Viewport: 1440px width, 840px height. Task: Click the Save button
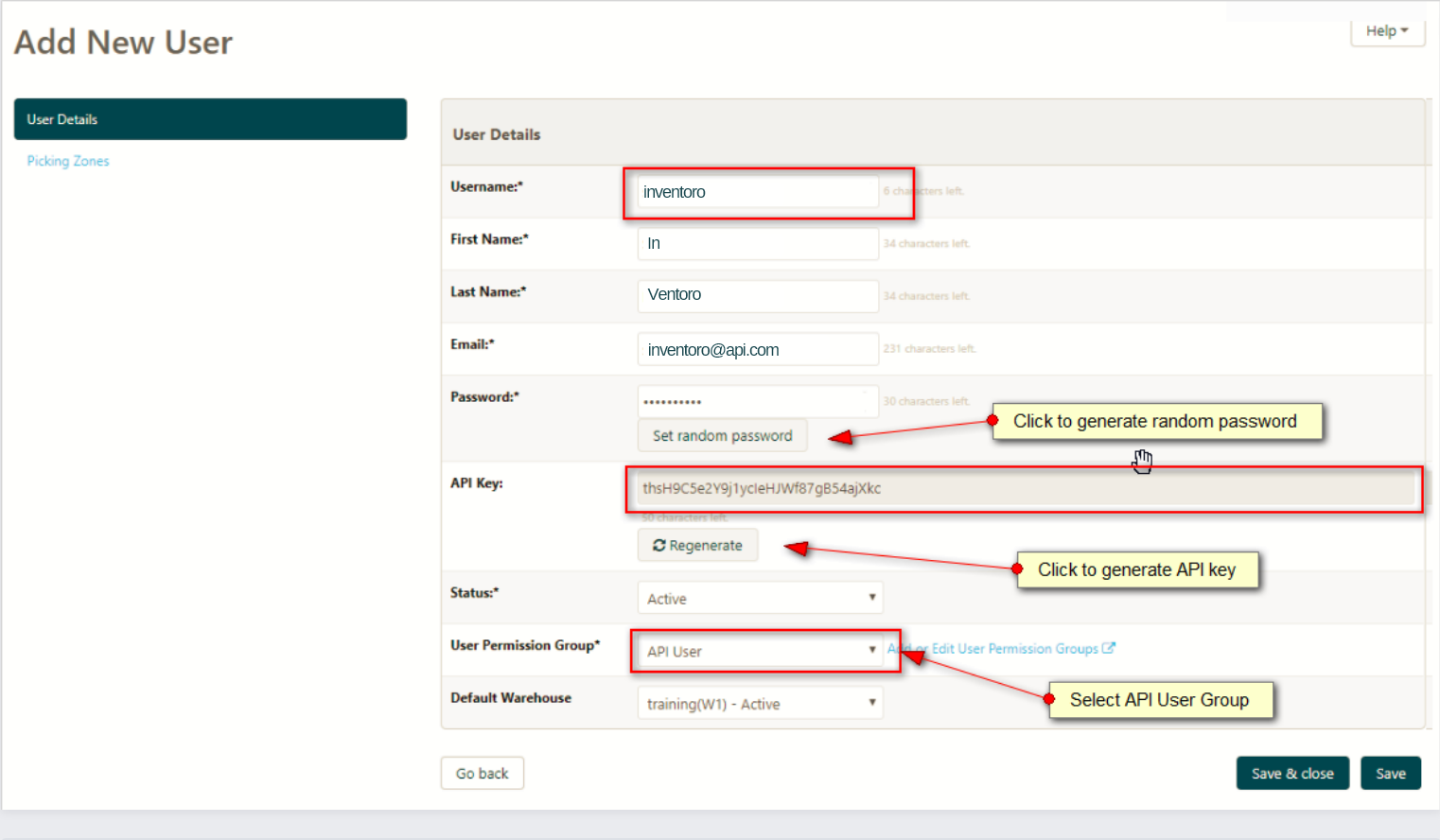click(1391, 773)
